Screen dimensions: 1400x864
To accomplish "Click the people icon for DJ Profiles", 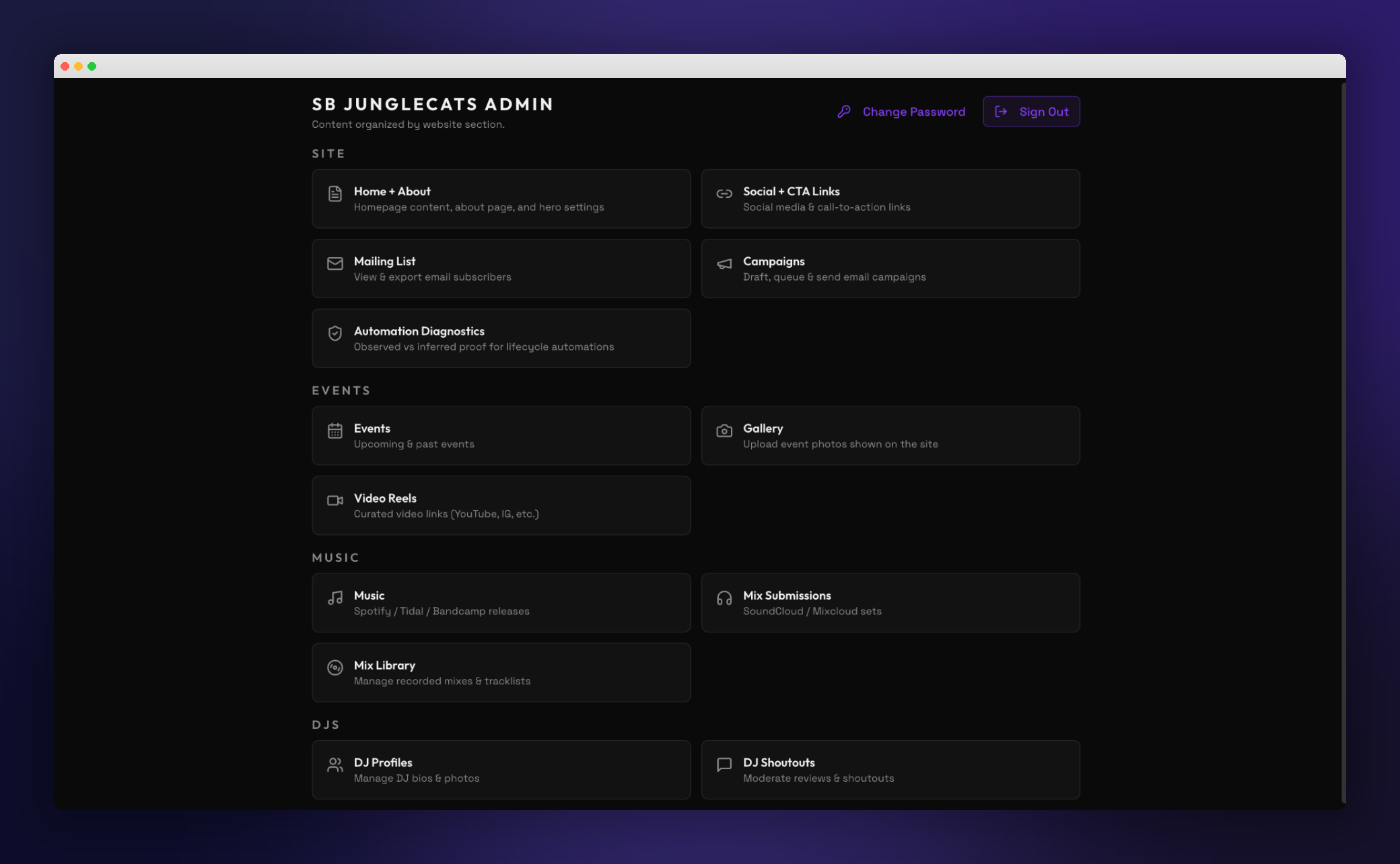I will (x=335, y=764).
